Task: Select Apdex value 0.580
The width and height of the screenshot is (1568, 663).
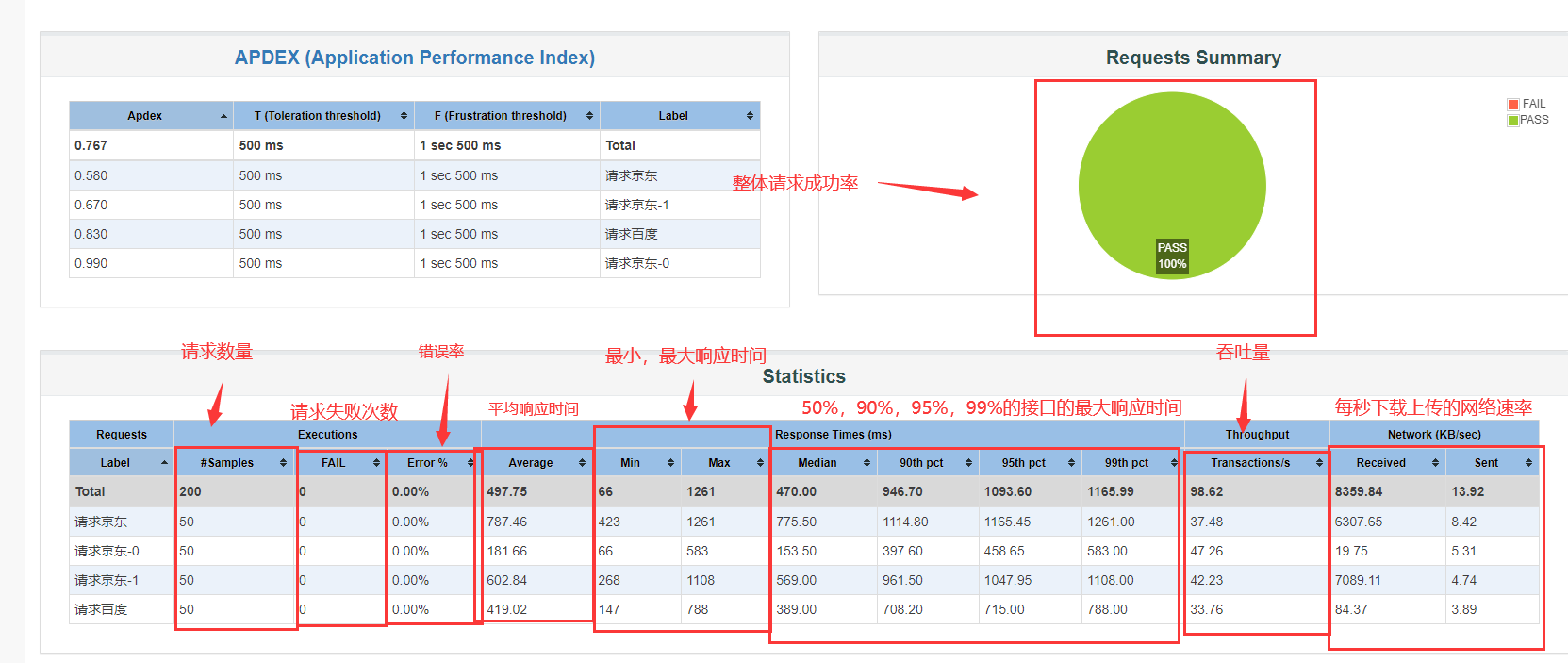Action: click(91, 175)
